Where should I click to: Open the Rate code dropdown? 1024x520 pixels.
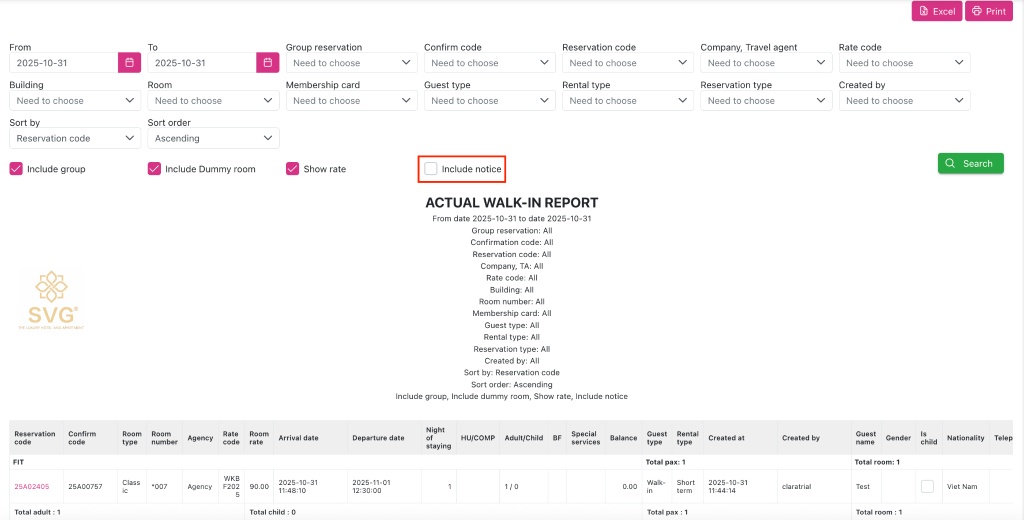[904, 63]
